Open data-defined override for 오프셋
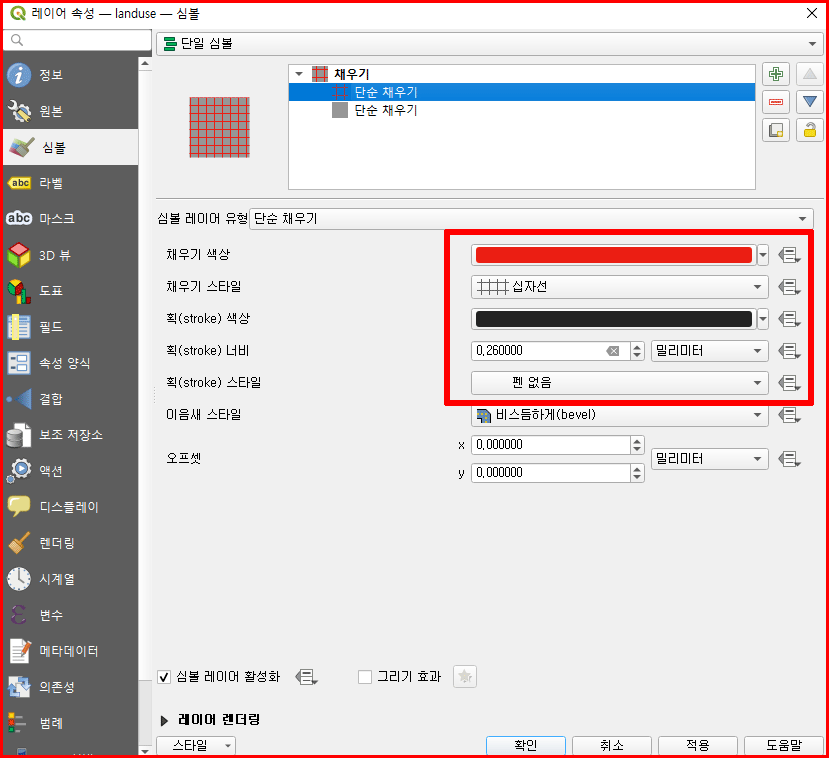 (789, 458)
